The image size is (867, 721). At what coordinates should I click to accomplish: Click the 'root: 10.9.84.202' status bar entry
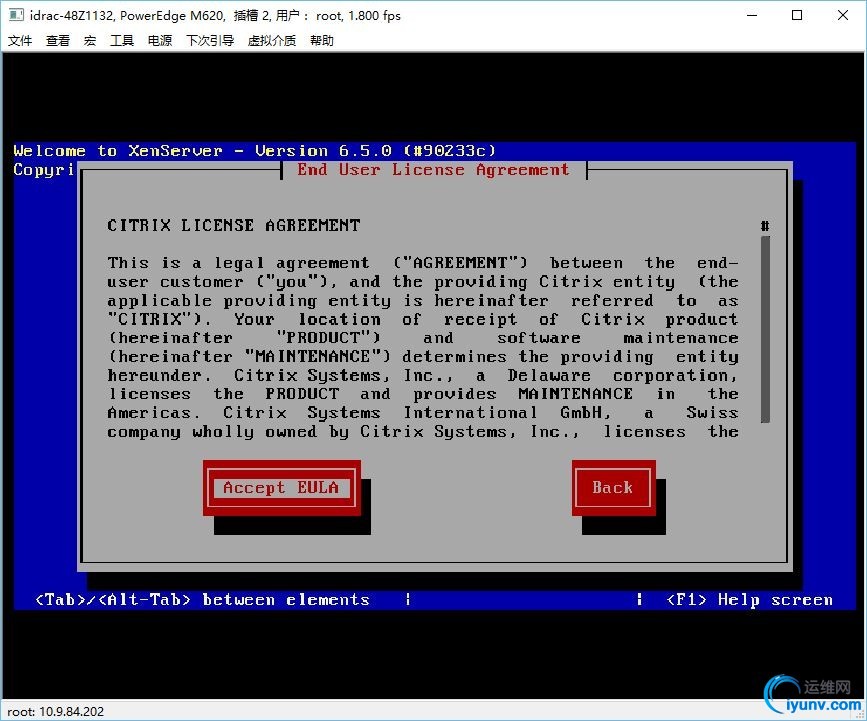(55, 712)
